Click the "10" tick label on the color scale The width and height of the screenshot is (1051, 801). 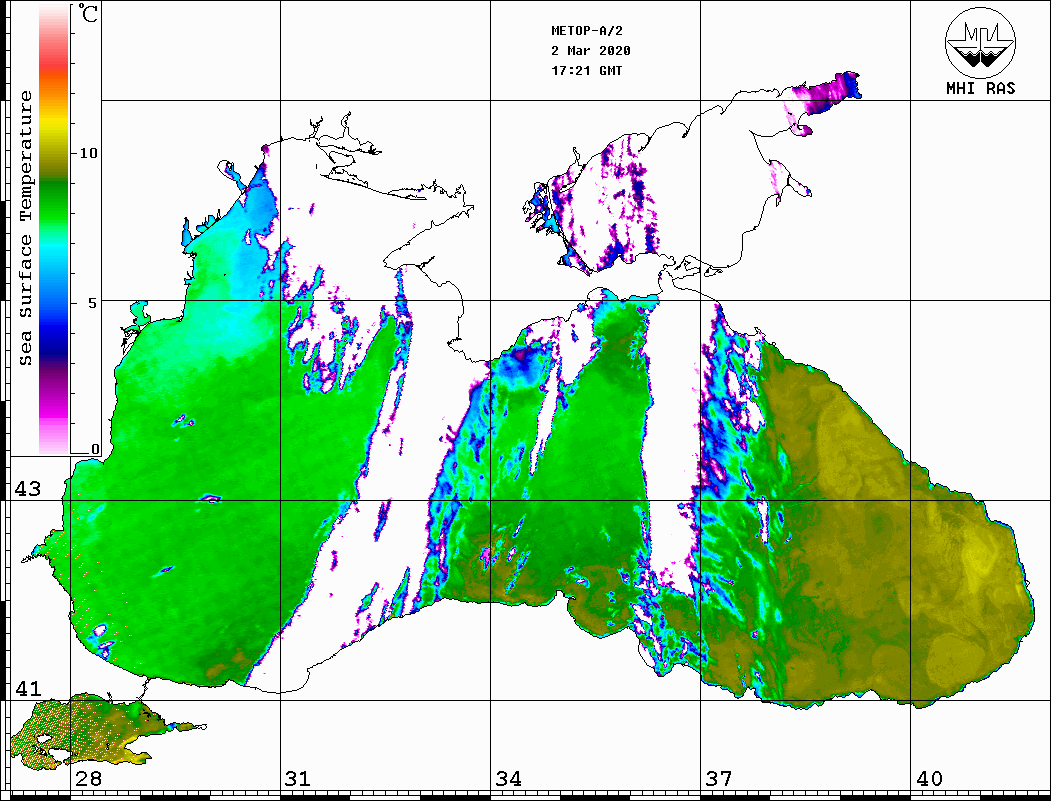pyautogui.click(x=88, y=153)
